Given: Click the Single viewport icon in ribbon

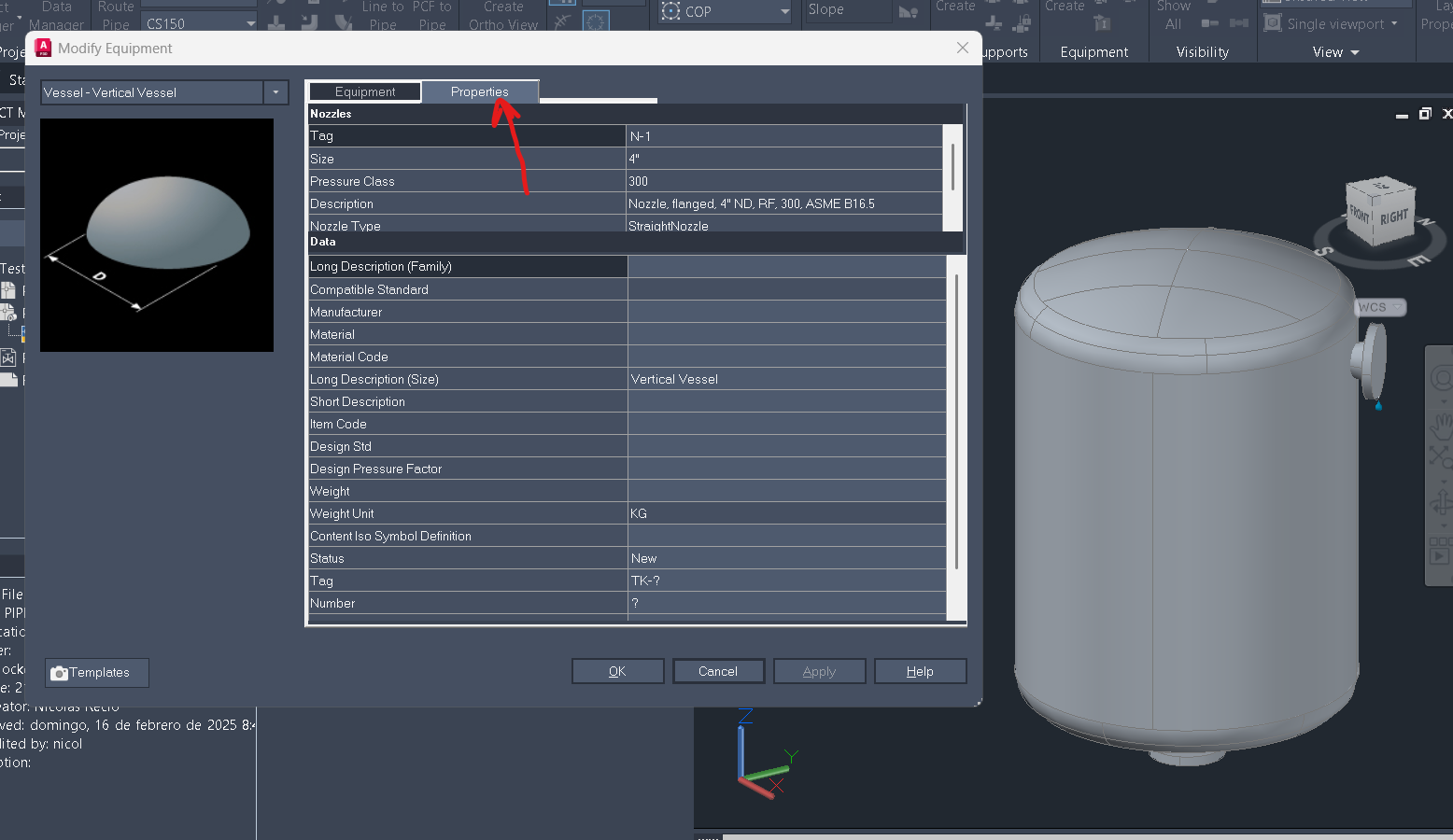Looking at the screenshot, I should point(1272,23).
